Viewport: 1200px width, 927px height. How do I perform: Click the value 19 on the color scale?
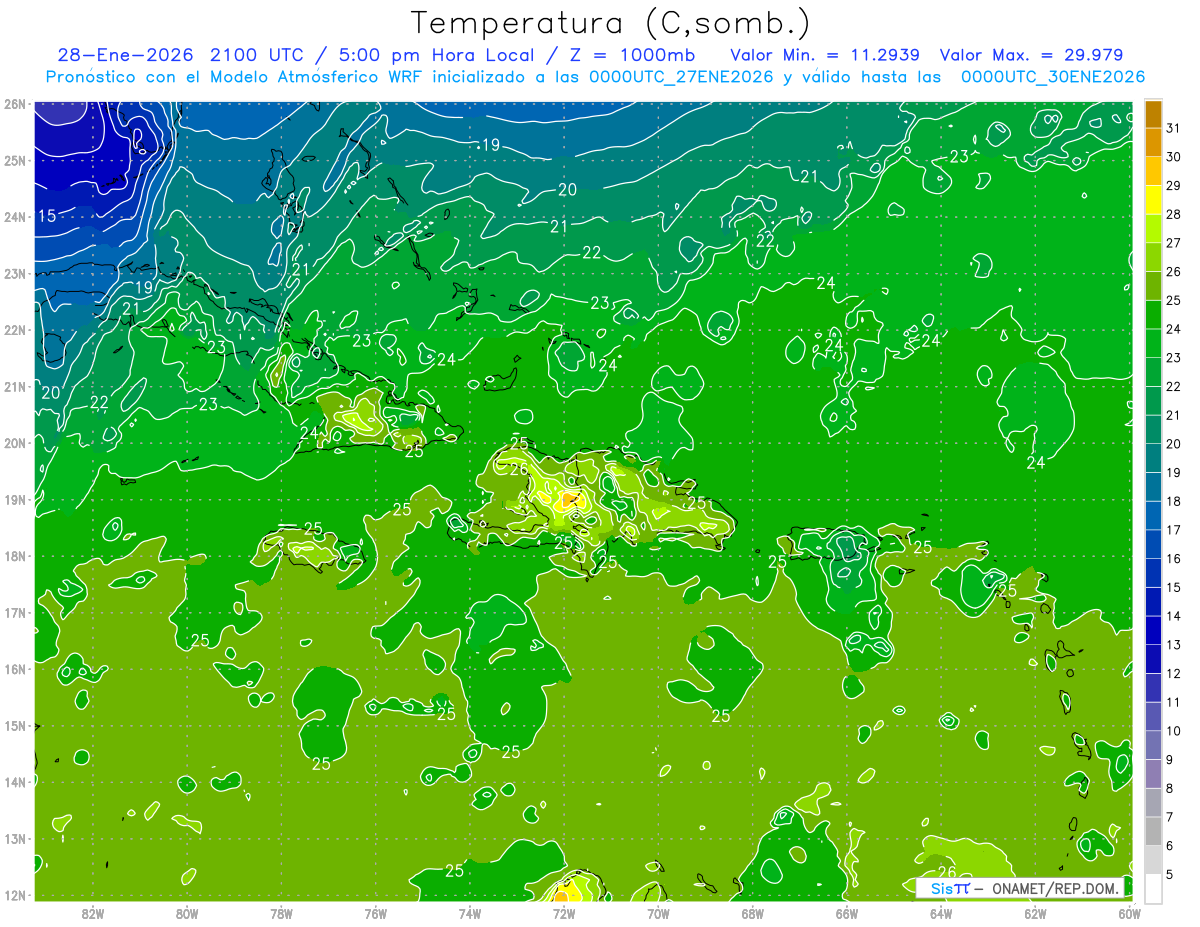pos(1174,472)
